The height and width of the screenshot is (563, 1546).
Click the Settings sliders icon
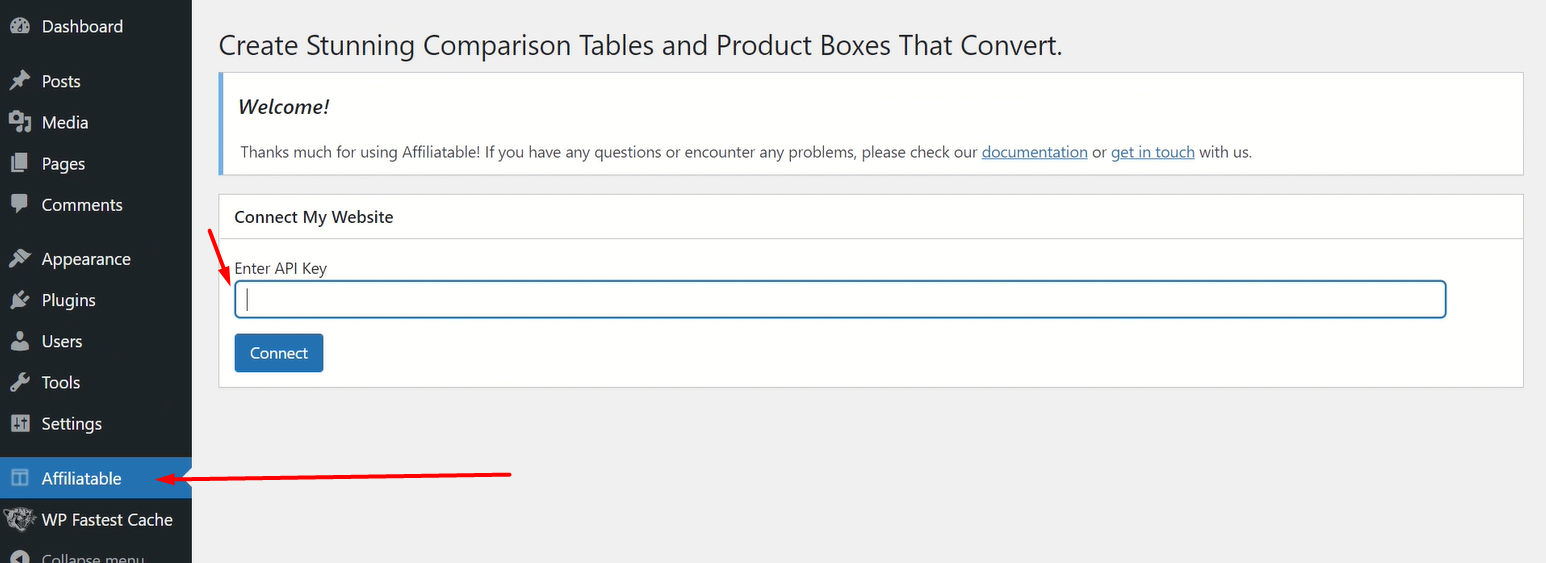tap(19, 423)
